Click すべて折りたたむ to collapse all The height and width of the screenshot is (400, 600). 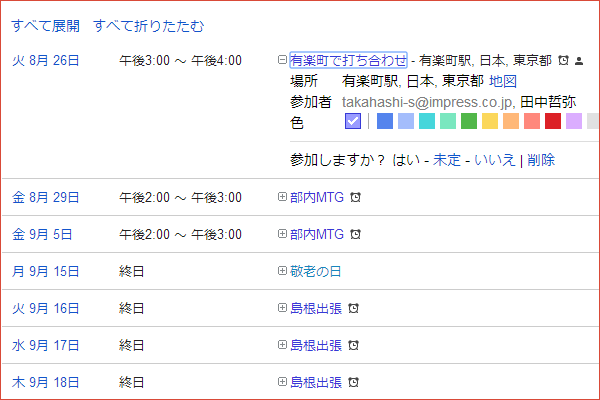[x=149, y=26]
